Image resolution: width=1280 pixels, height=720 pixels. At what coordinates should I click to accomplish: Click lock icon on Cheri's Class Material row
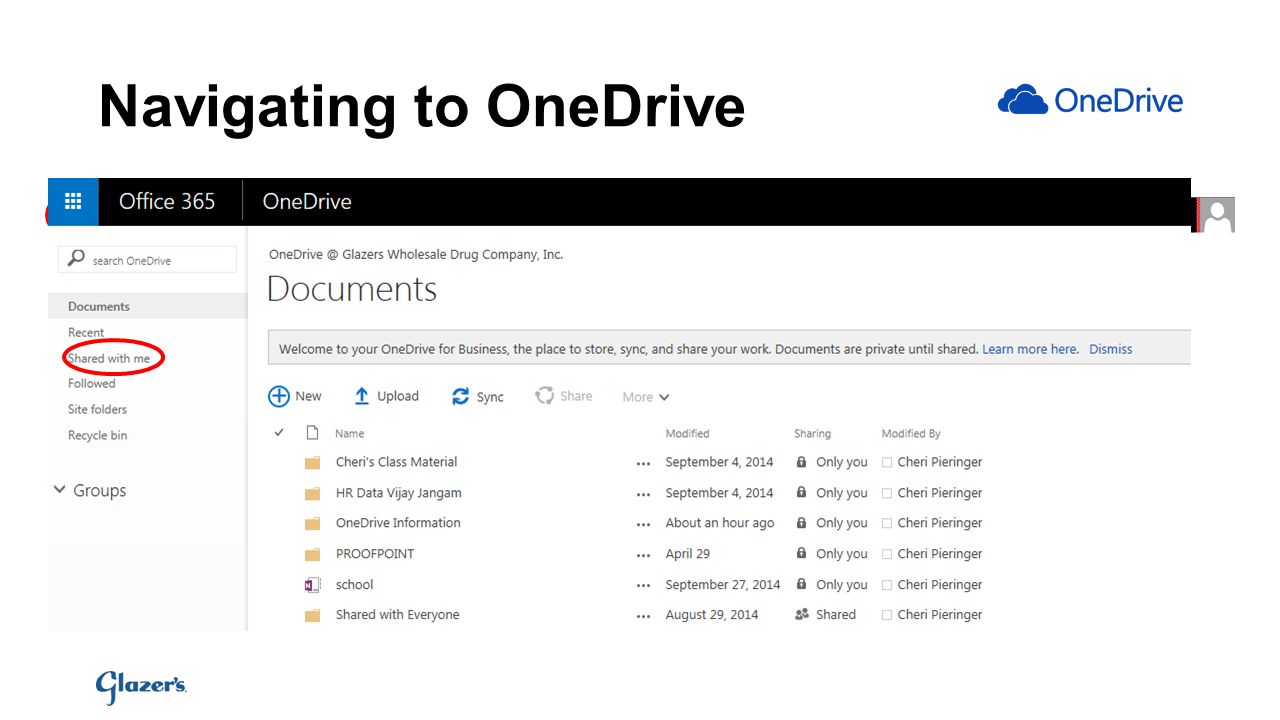coord(801,462)
